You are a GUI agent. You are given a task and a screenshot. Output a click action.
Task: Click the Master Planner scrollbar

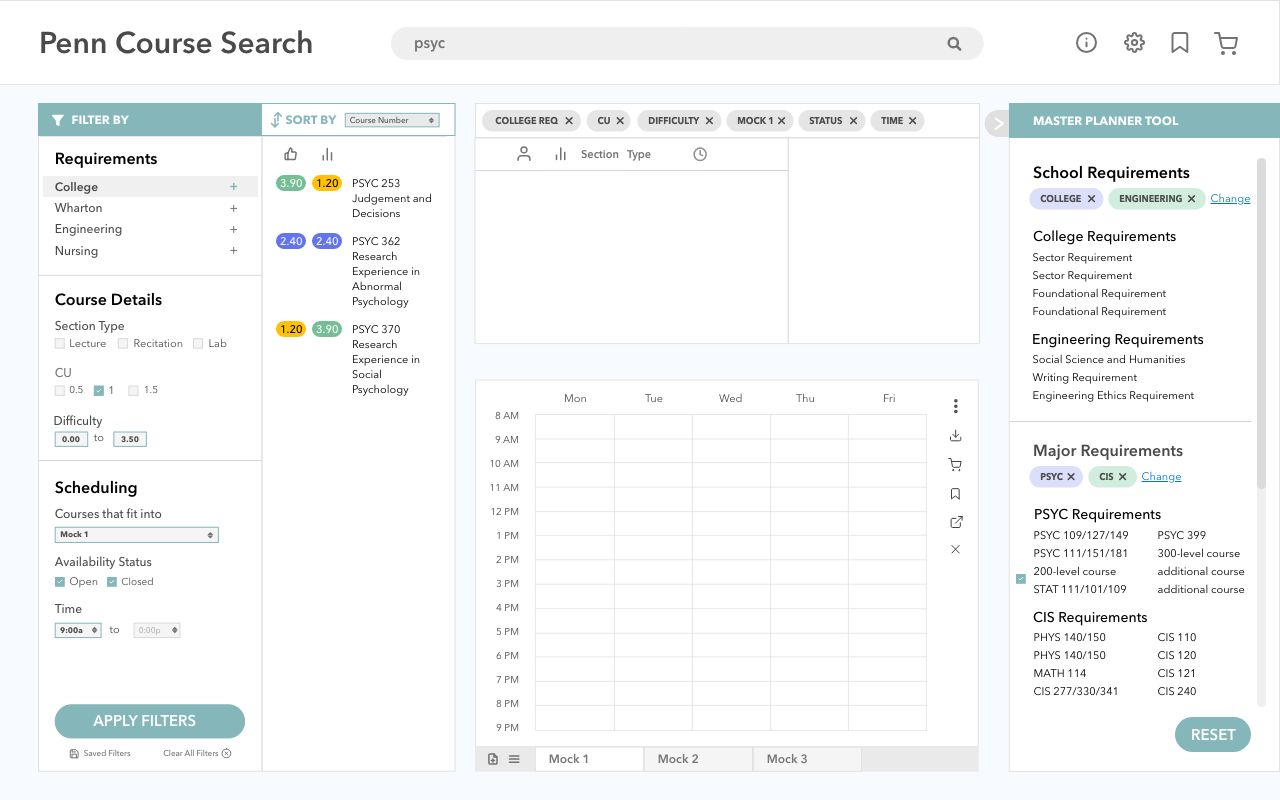coord(1261,323)
